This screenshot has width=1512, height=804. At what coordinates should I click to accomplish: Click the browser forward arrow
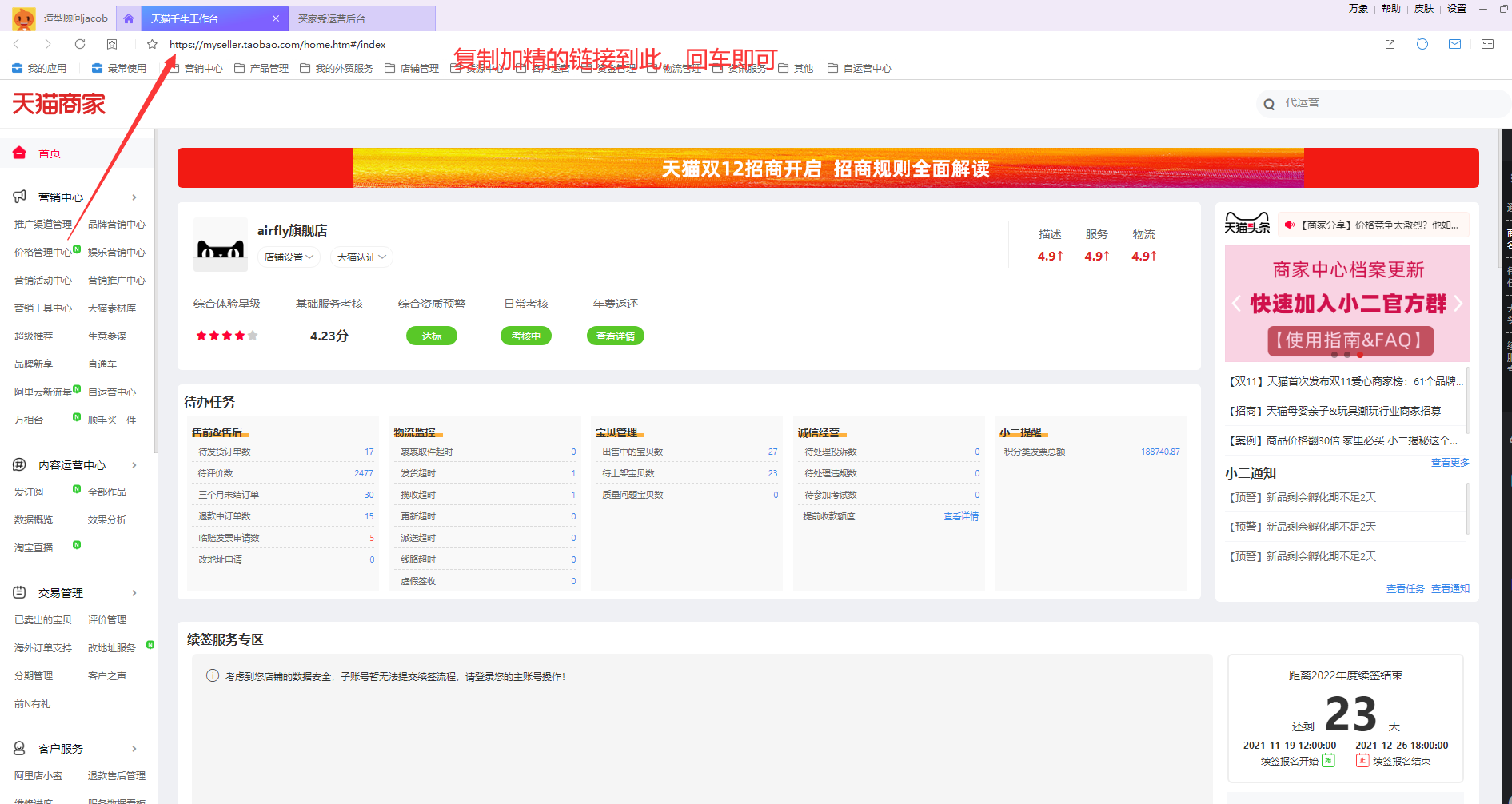(48, 44)
